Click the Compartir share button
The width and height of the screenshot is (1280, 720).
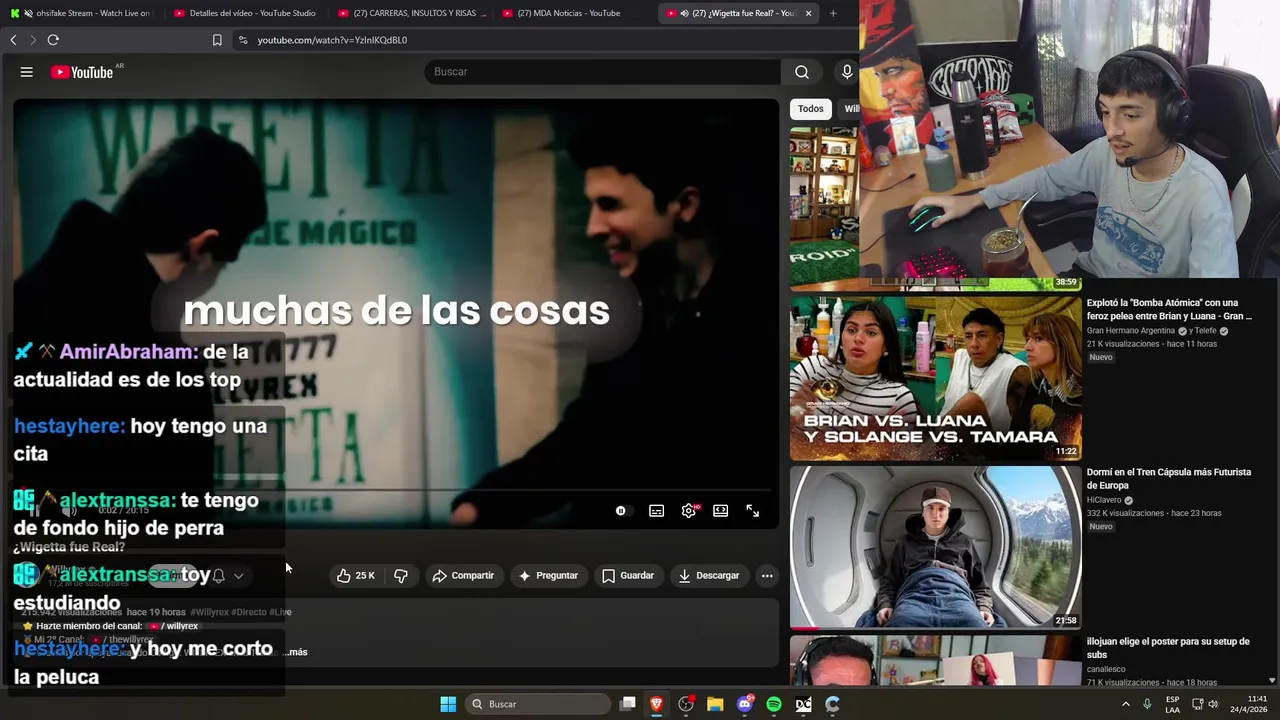pyautogui.click(x=463, y=576)
